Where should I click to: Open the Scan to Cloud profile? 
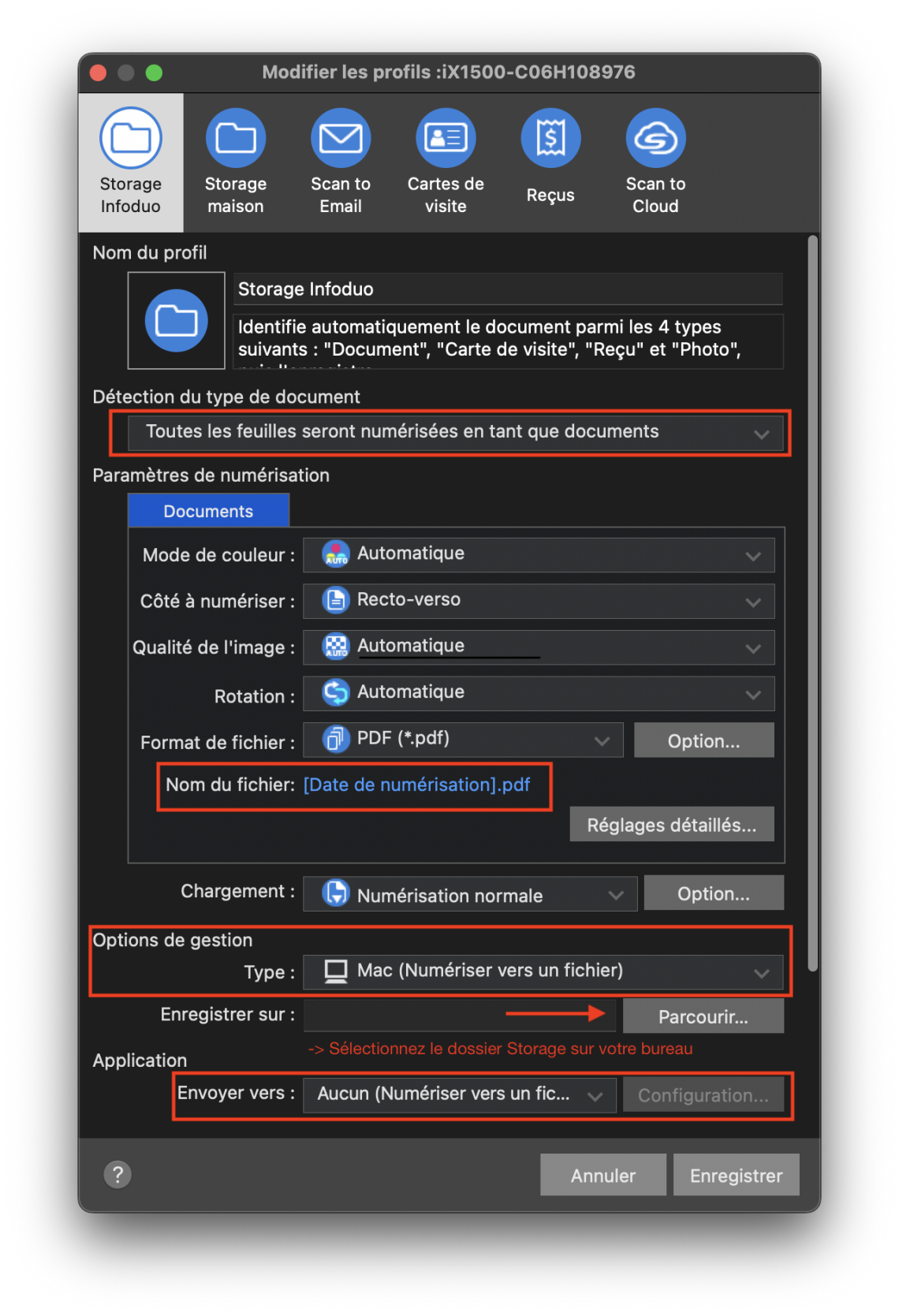655,139
